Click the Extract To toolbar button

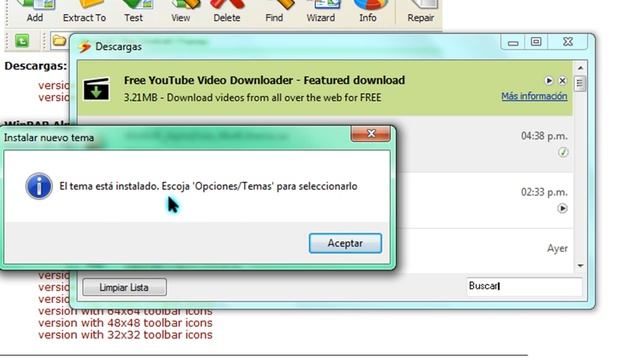click(84, 11)
